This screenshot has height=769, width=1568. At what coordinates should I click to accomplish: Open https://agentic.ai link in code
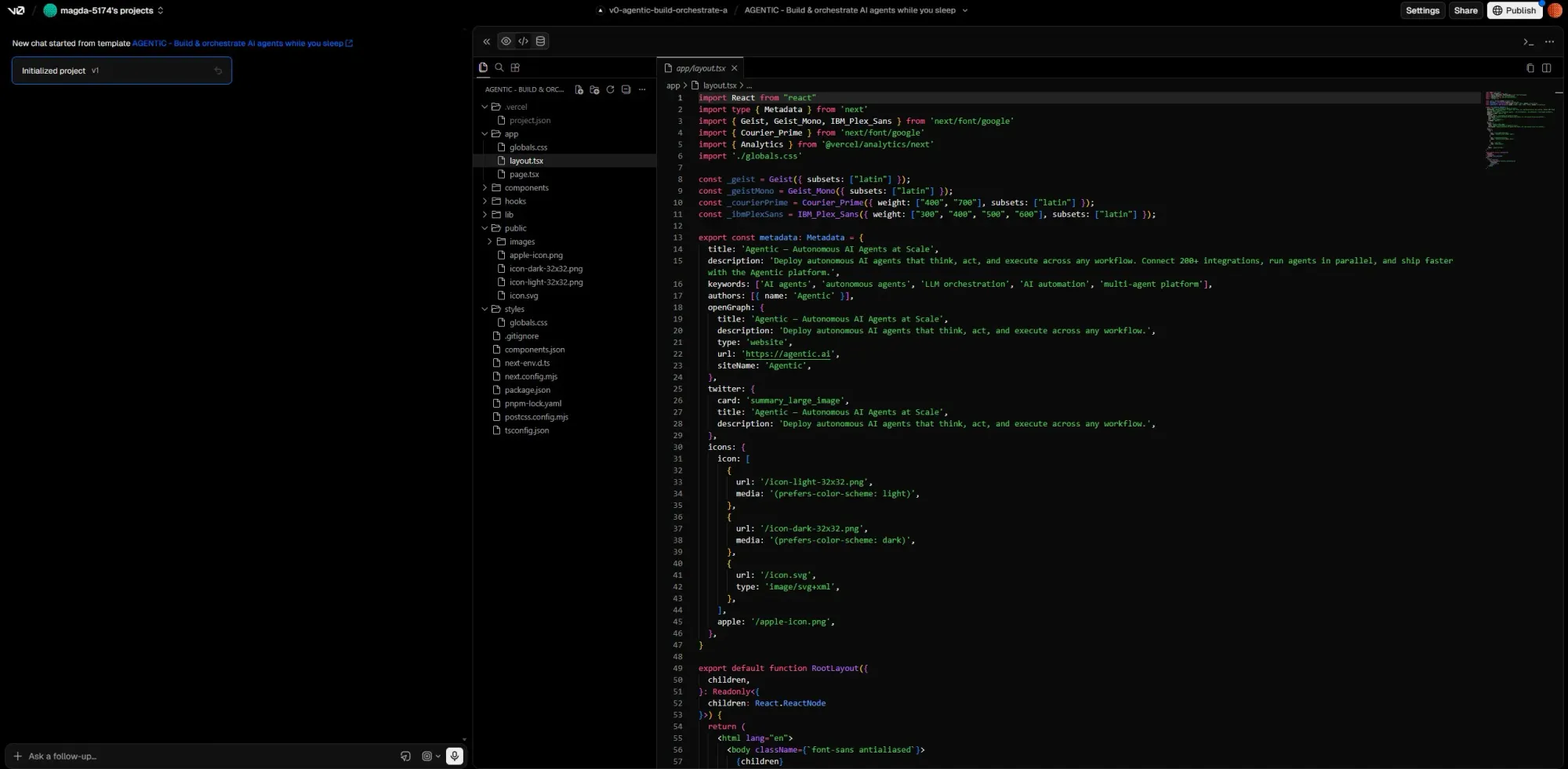tap(788, 354)
